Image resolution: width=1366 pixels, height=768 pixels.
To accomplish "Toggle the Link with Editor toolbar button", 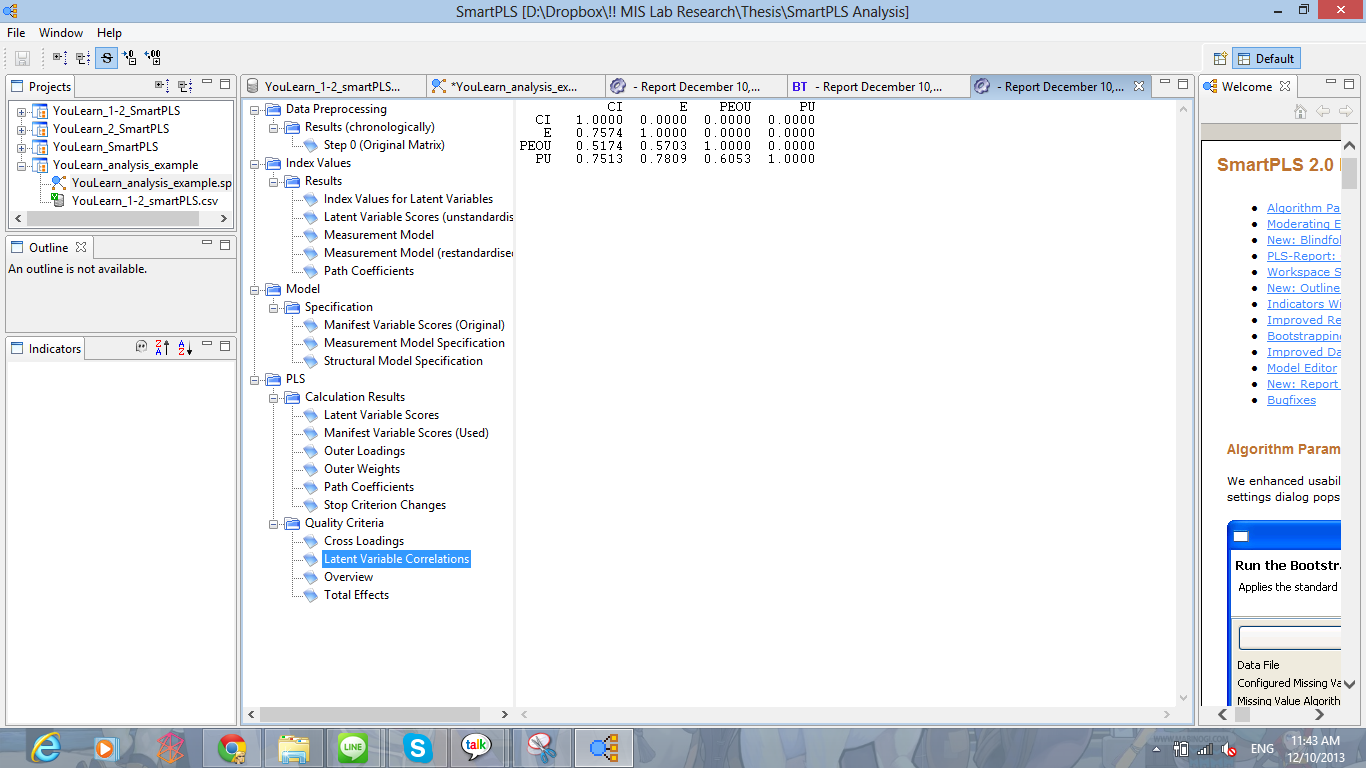I will point(106,58).
